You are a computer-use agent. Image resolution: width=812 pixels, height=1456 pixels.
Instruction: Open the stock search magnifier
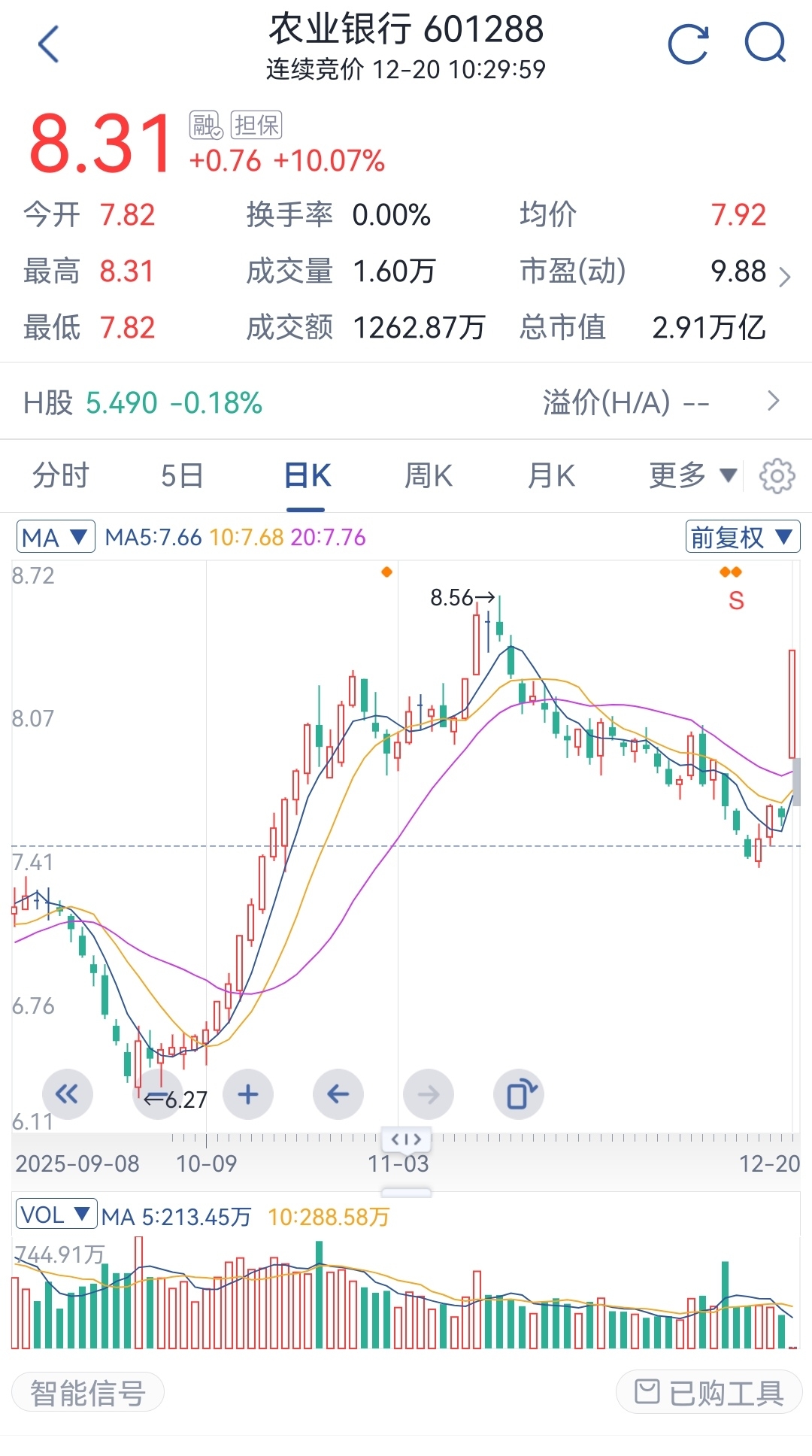point(765,44)
